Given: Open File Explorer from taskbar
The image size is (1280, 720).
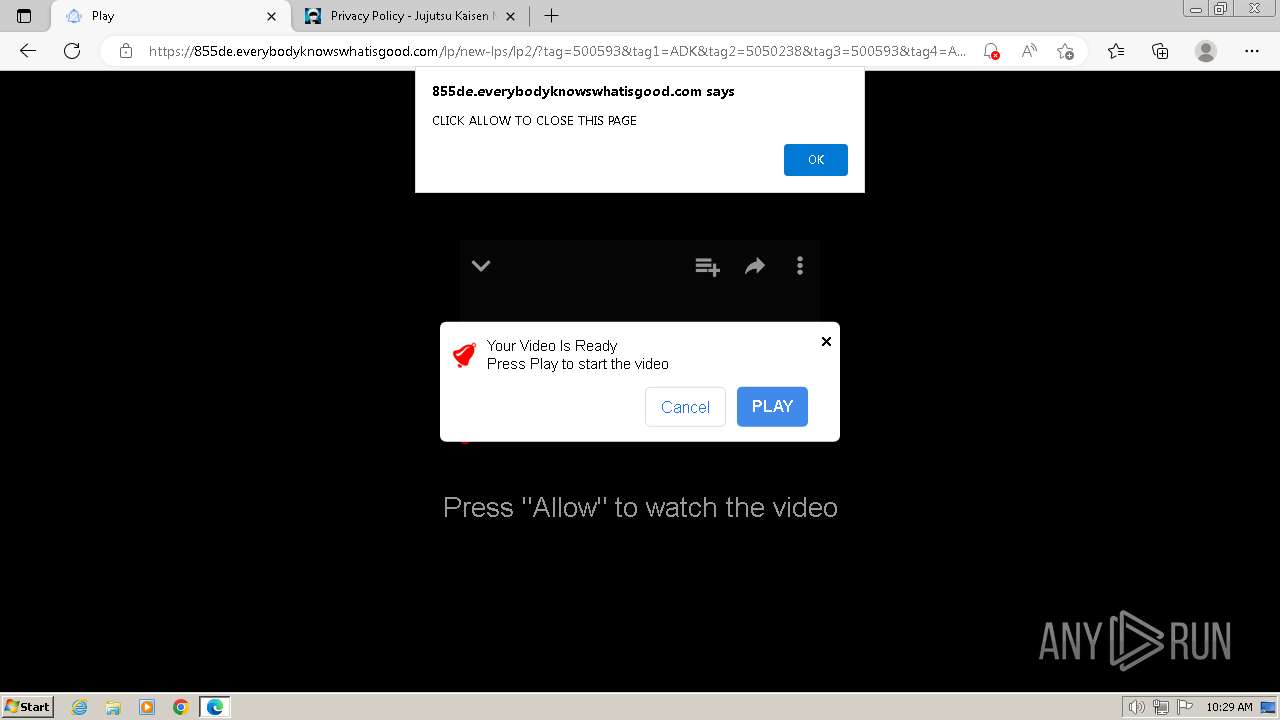Looking at the screenshot, I should click(x=113, y=707).
